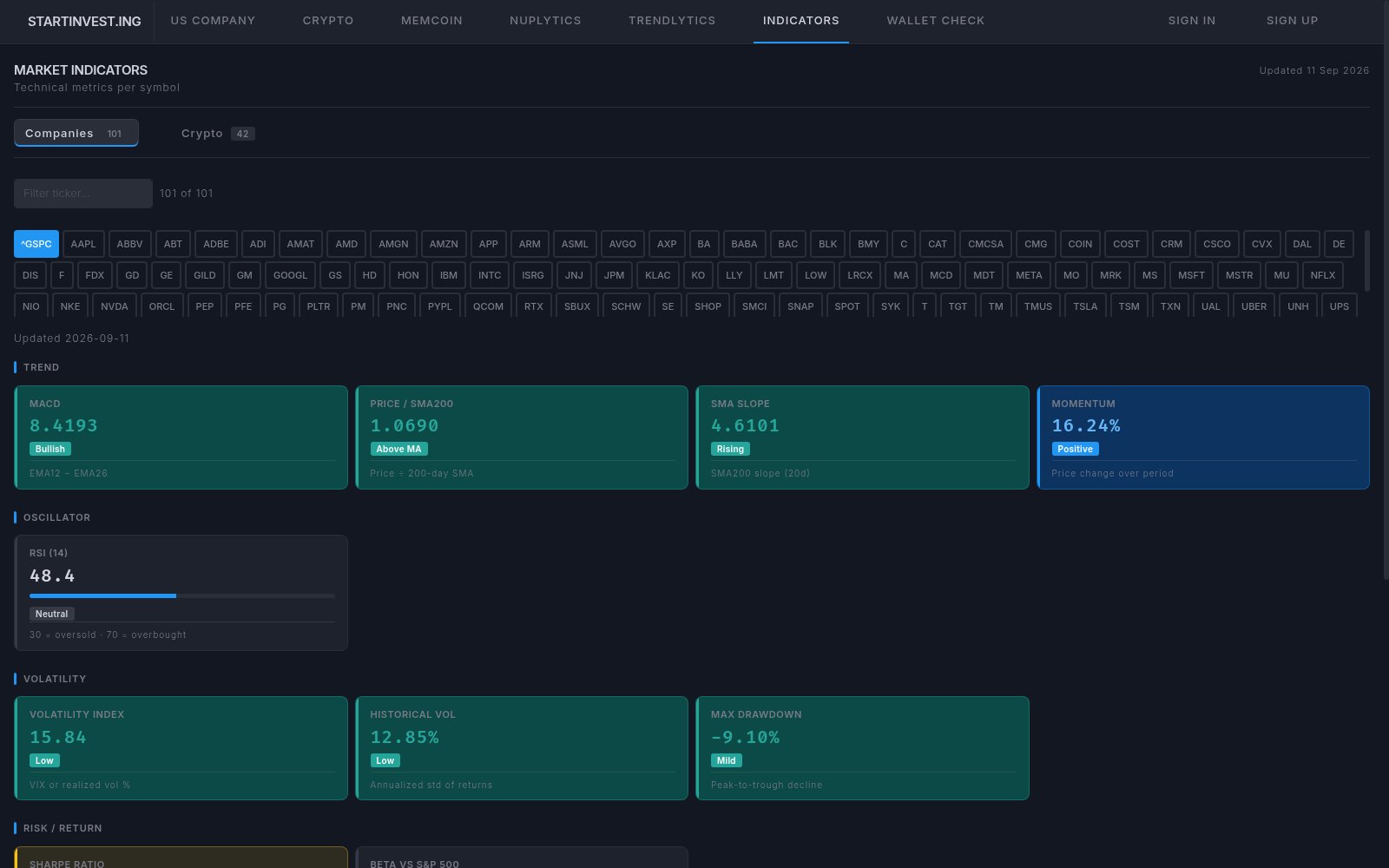Select the UBER ticker
Viewport: 1389px width, 868px height.
pyautogui.click(x=1254, y=306)
